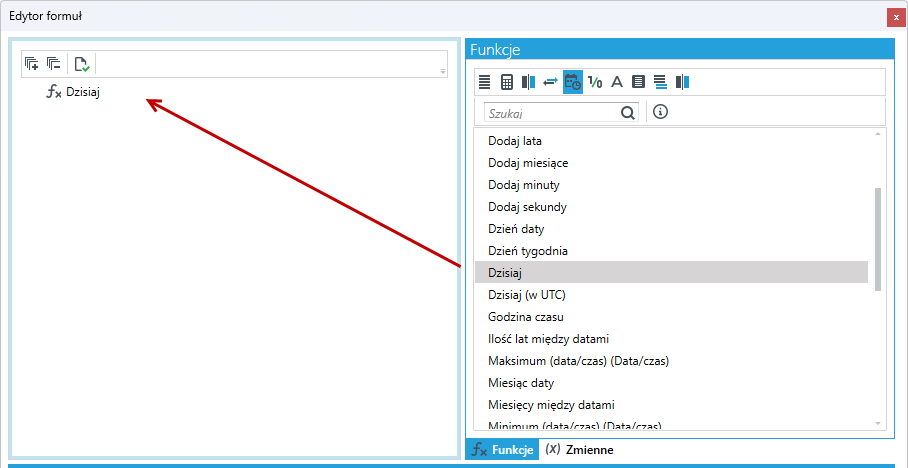Select the fx Dzisiaj formula node

pos(73,92)
